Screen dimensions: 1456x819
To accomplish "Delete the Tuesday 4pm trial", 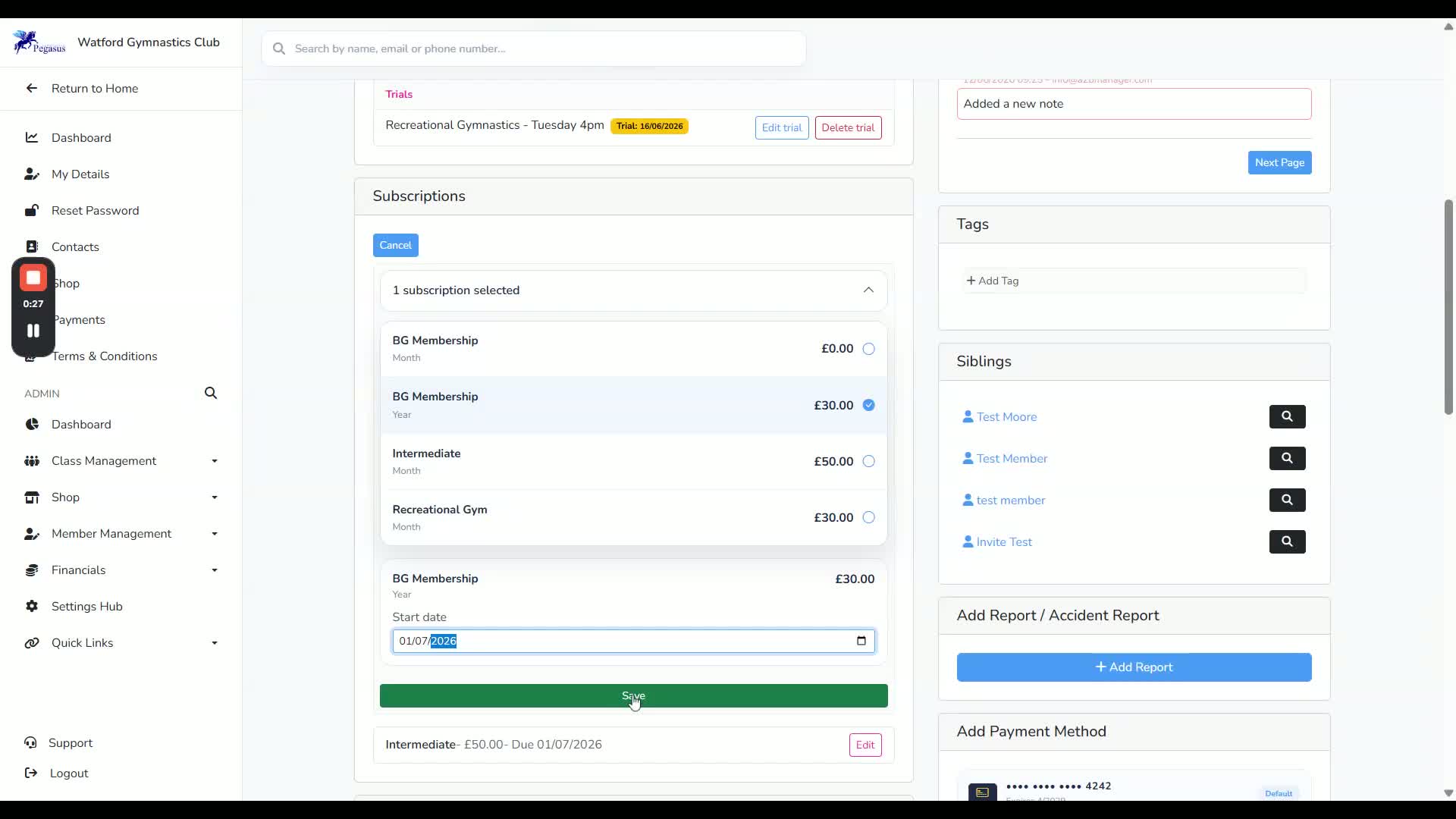I will click(x=848, y=127).
